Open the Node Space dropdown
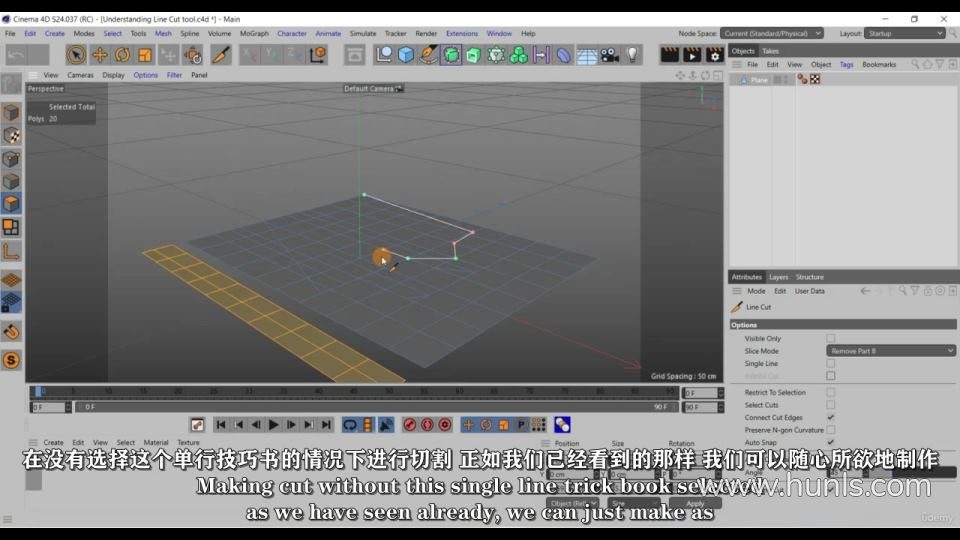Image resolution: width=960 pixels, height=540 pixels. (771, 33)
